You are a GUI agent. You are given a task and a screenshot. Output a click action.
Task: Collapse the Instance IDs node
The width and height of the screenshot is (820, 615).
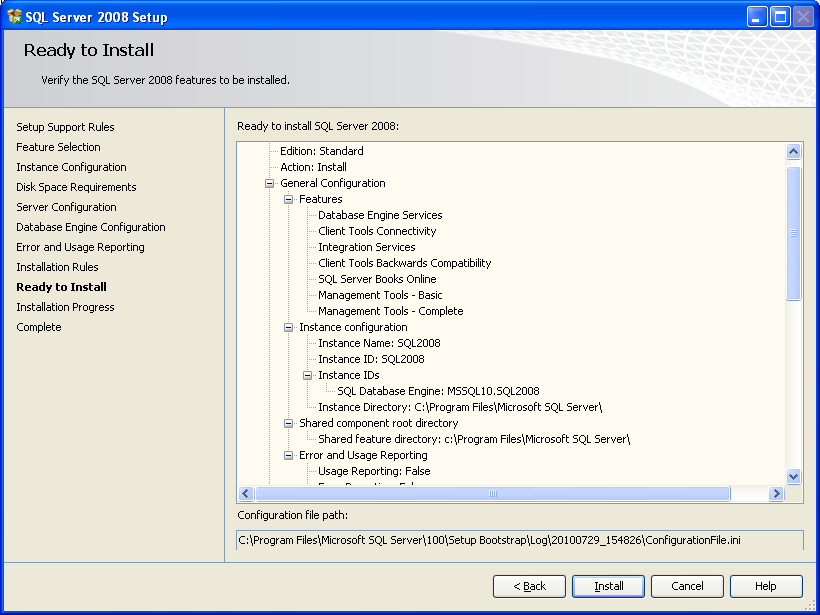click(308, 375)
